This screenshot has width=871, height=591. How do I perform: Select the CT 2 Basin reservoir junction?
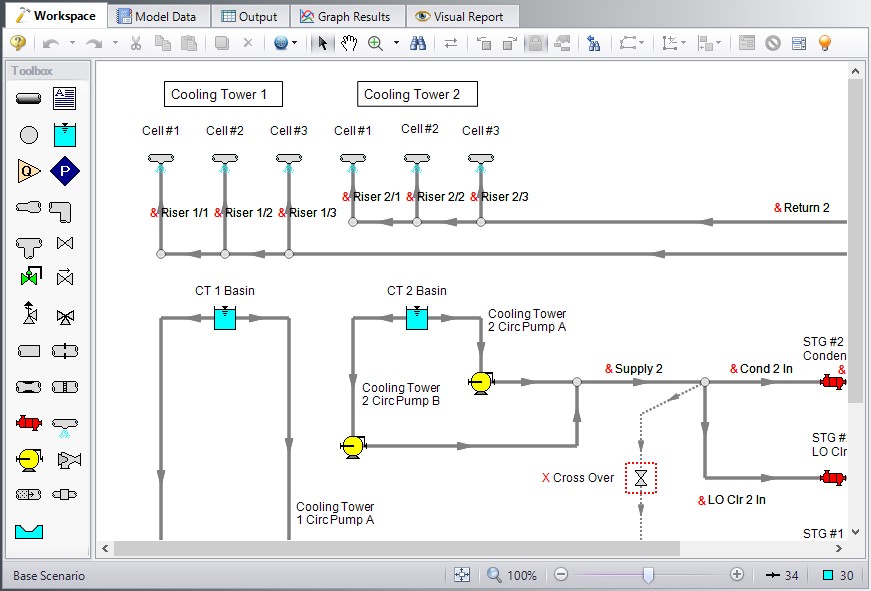coord(417,318)
